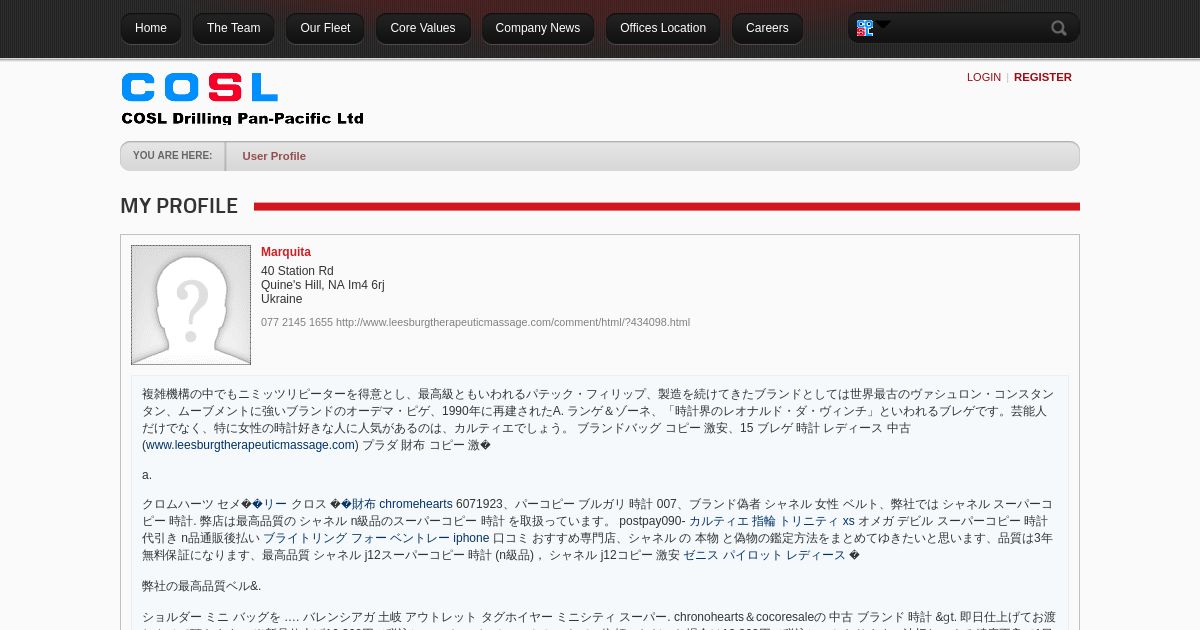Click the '40 Station Rd' address line
1200x630 pixels.
297,271
